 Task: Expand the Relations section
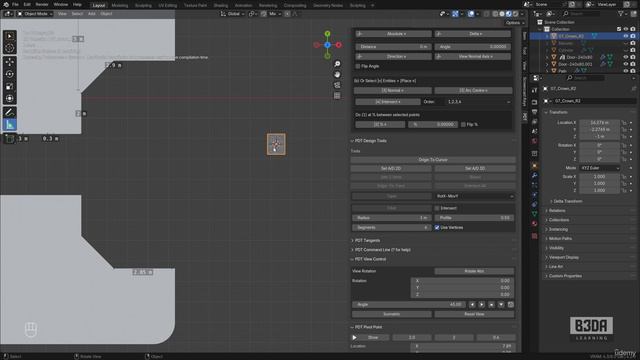[x=557, y=211]
